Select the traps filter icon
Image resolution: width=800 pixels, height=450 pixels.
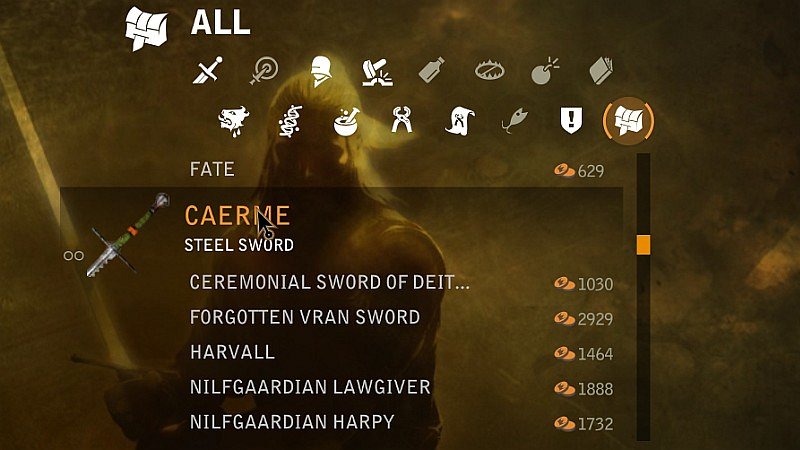[x=489, y=70]
